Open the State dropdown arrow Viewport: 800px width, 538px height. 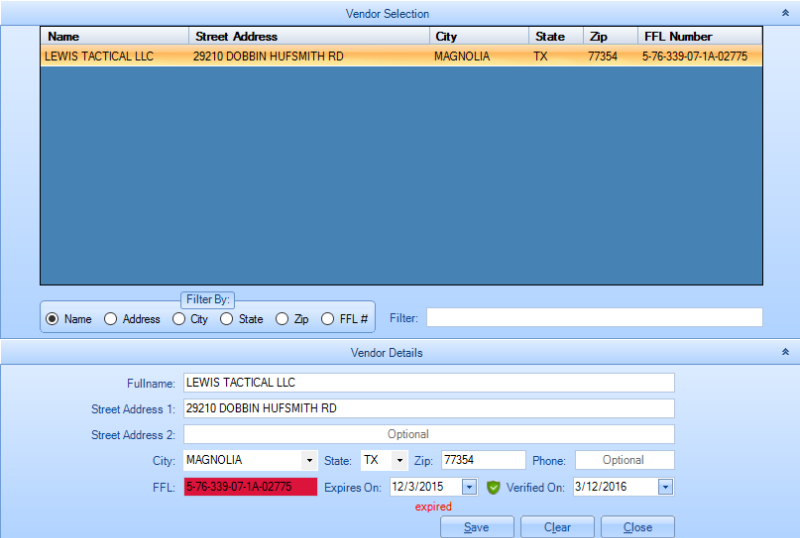(x=400, y=460)
